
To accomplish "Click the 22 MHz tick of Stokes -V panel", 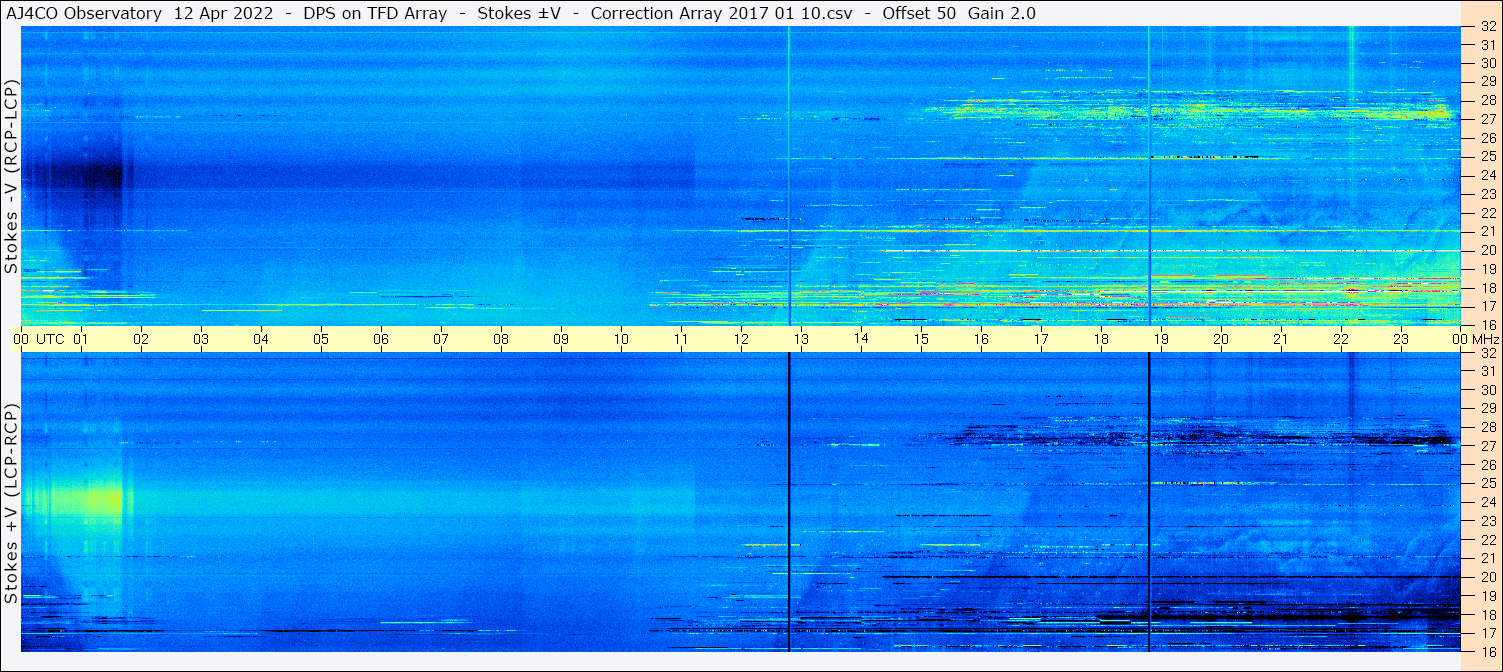I will click(x=1487, y=213).
